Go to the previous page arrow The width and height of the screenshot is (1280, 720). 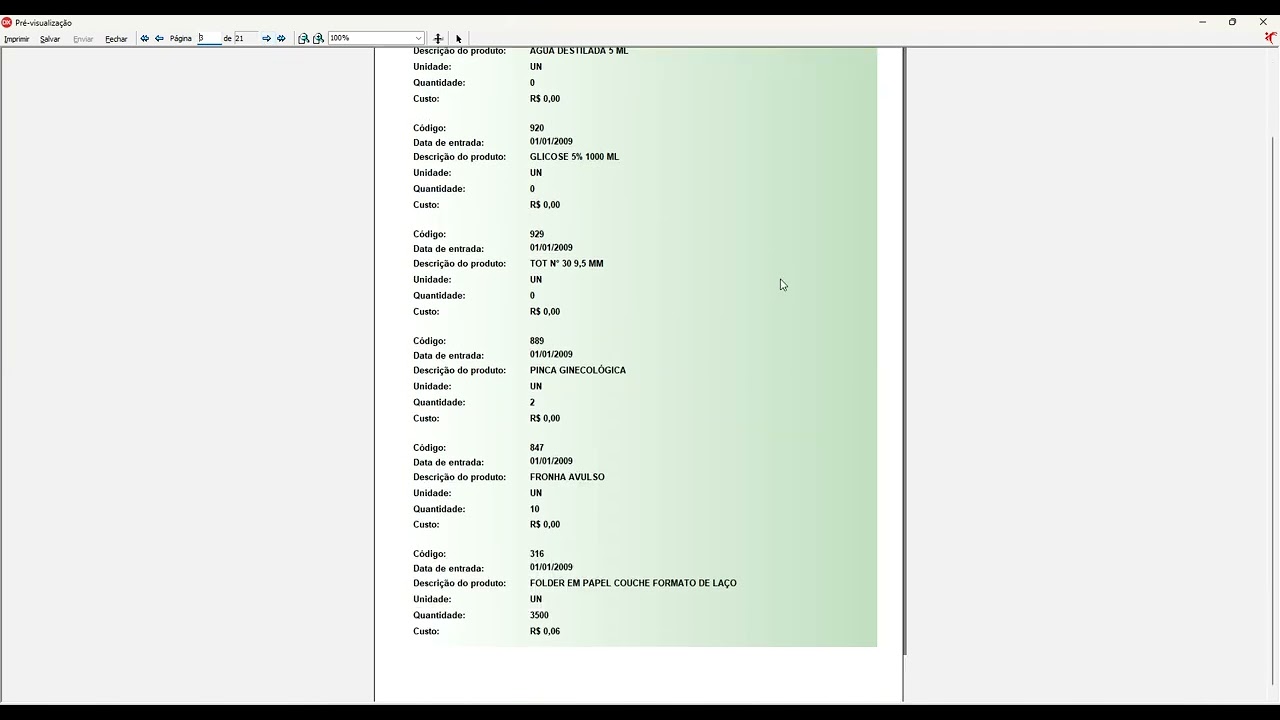coord(159,38)
